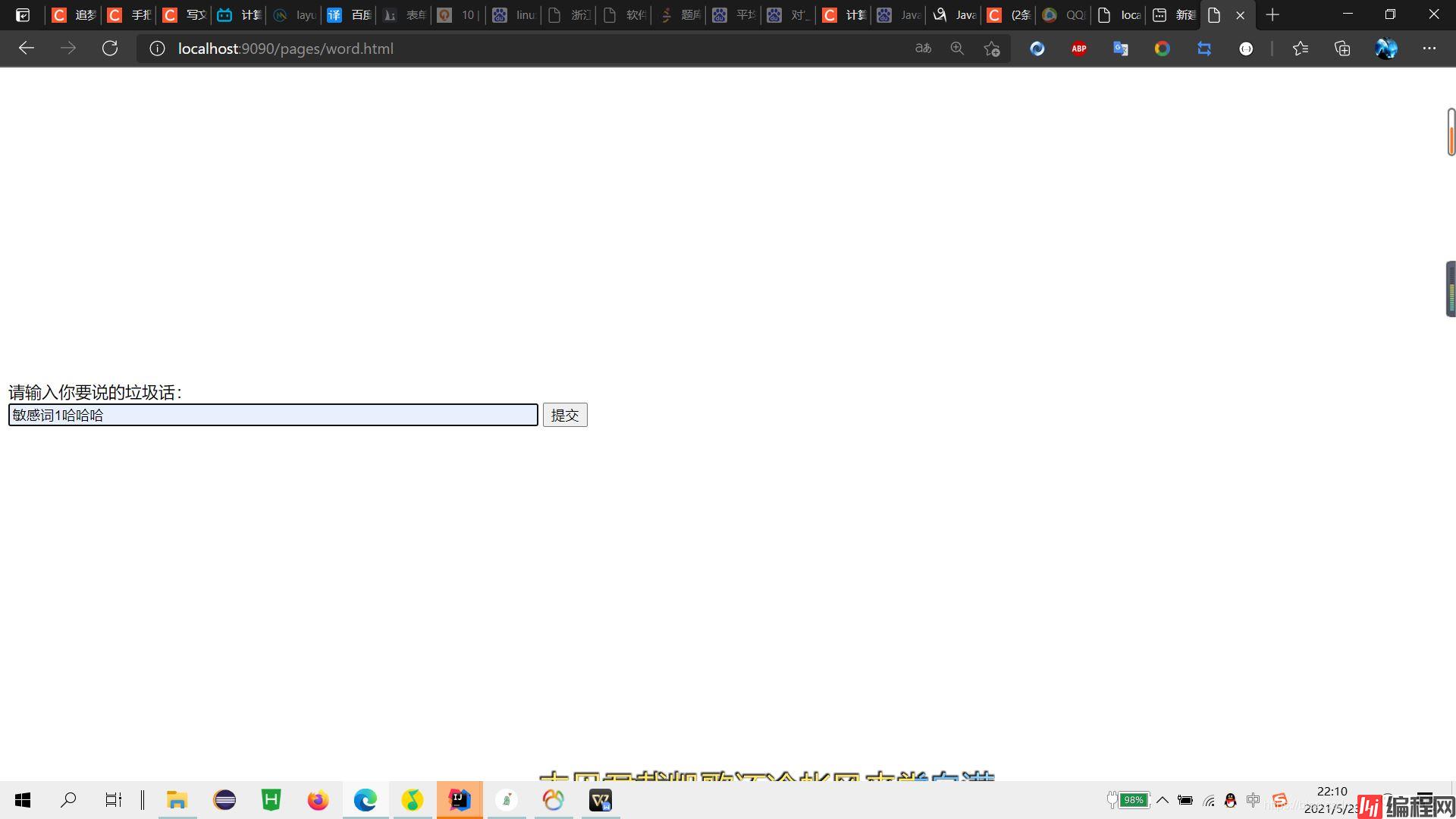Click the blue circular extension icon
The height and width of the screenshot is (819, 1456).
1037,49
